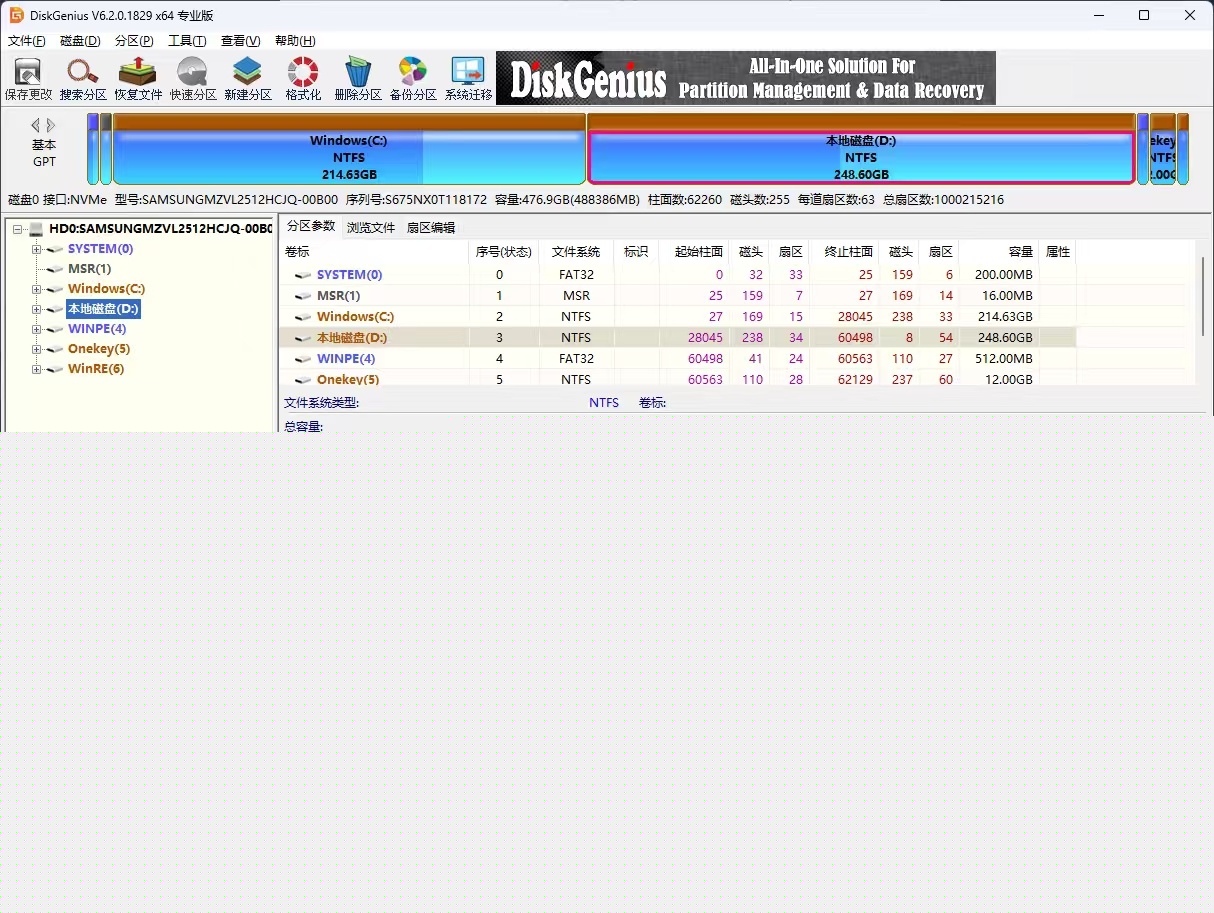Sort by the 文件系统 column header
Viewport: 1214px width, 913px height.
coord(576,252)
